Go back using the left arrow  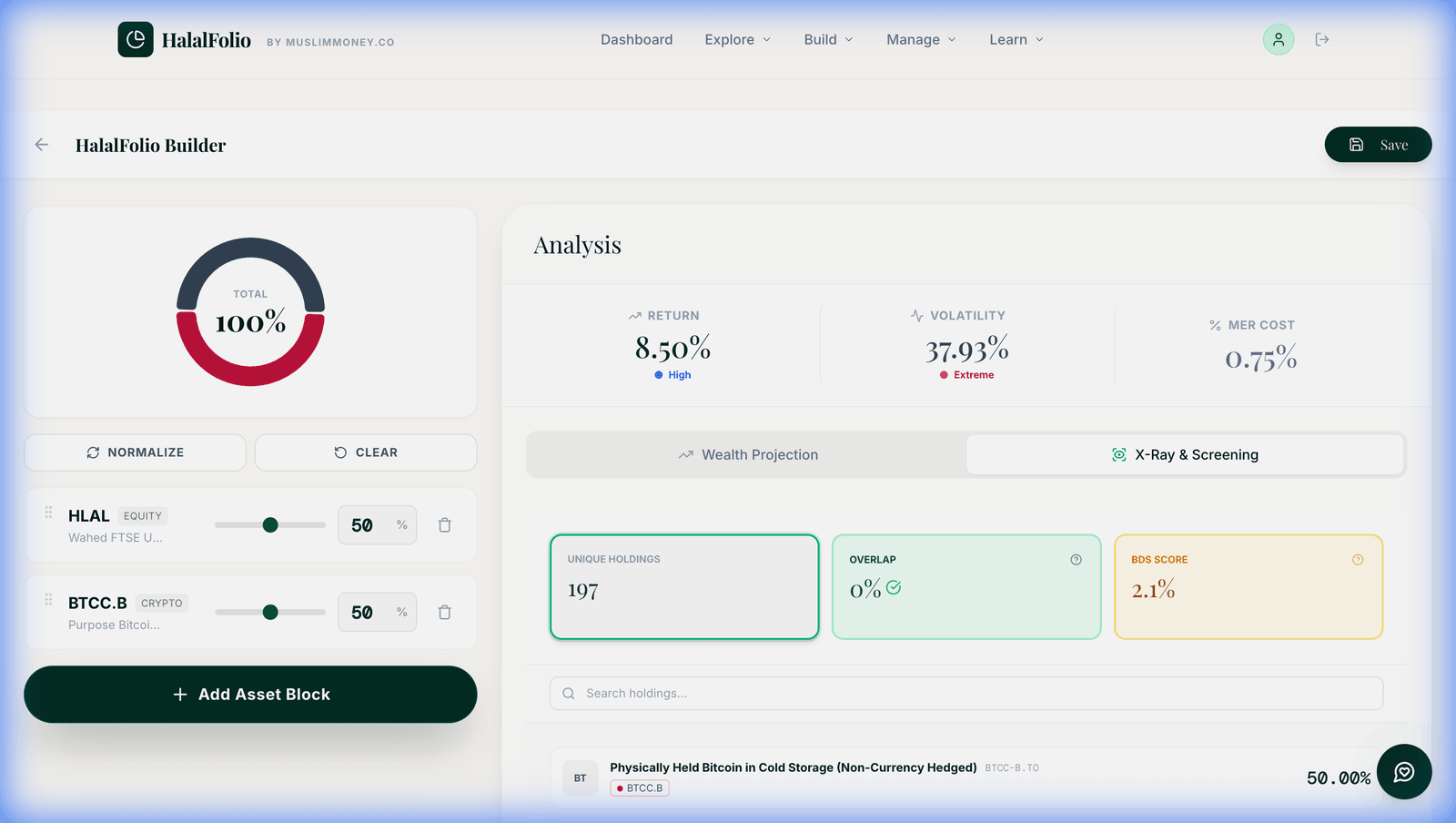(x=41, y=145)
